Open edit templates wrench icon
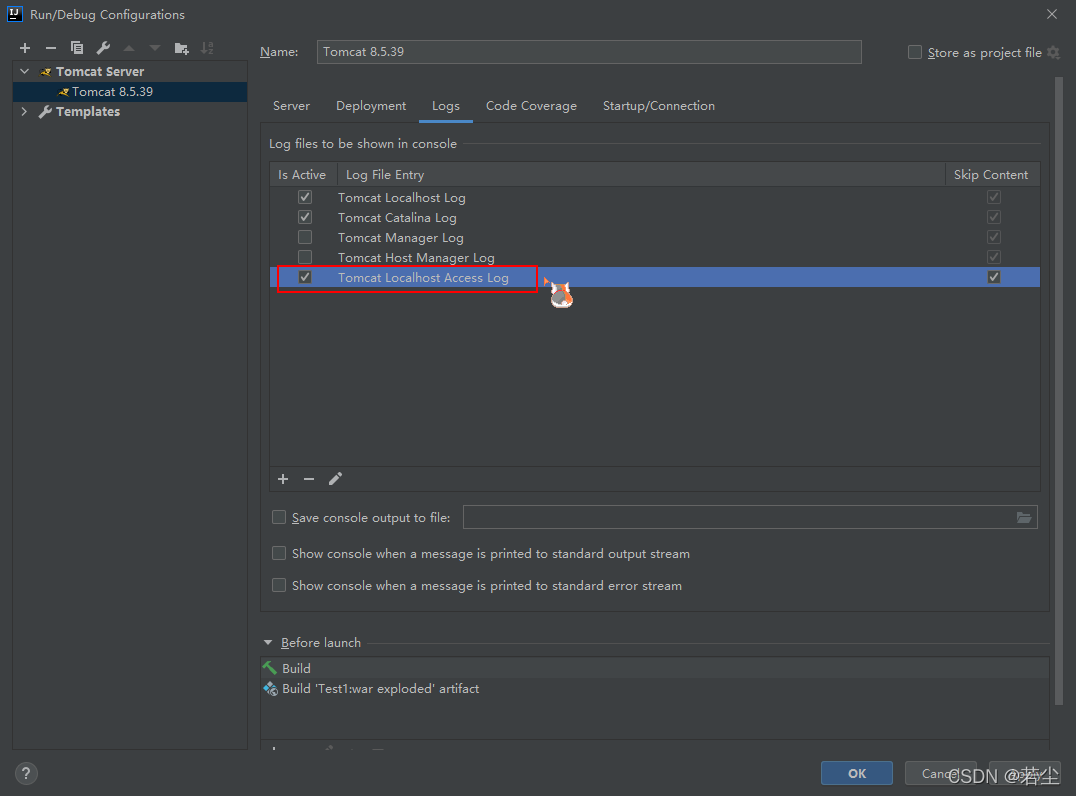This screenshot has height=796, width=1076. (x=103, y=48)
